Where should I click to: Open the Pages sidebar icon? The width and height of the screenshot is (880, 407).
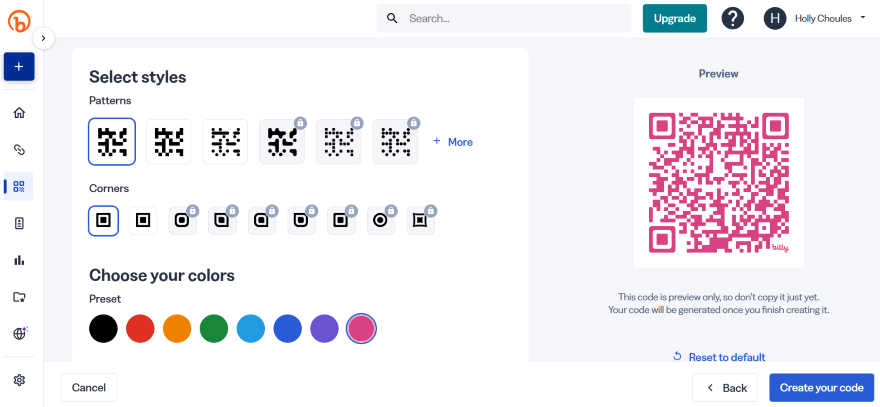[x=19, y=223]
